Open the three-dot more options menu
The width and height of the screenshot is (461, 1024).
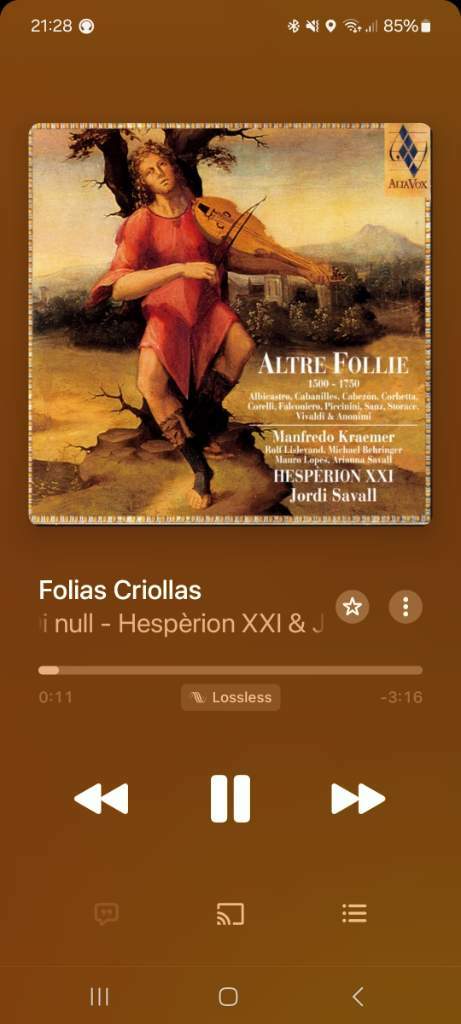point(405,607)
